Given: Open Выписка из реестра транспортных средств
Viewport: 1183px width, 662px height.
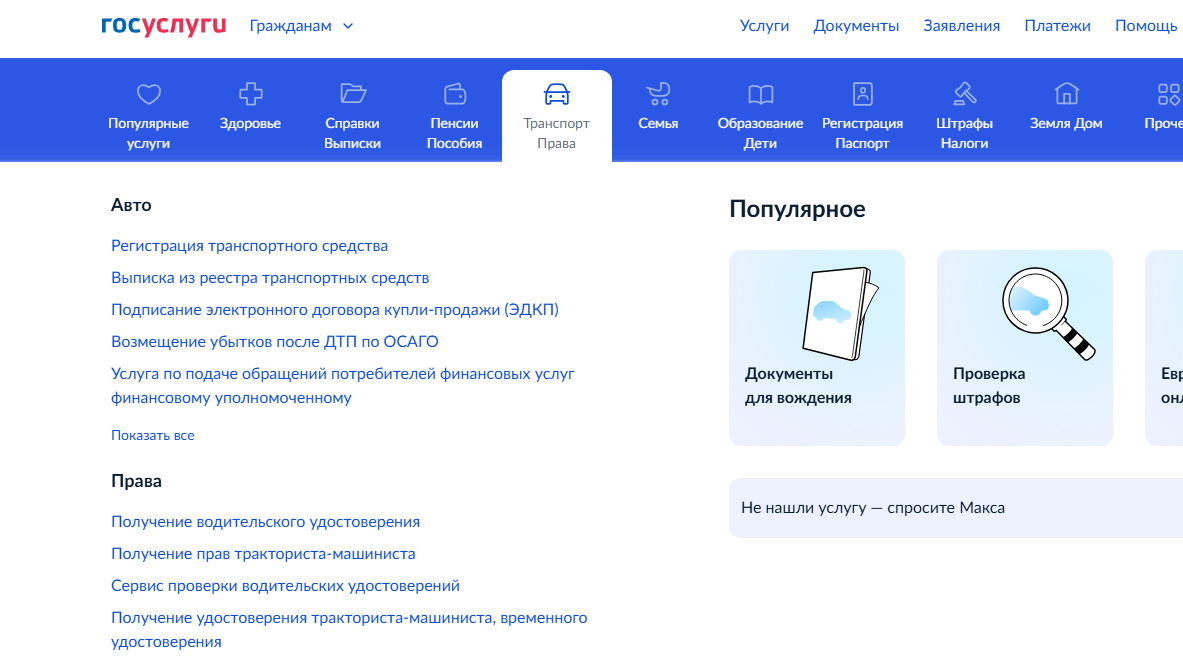Looking at the screenshot, I should (x=270, y=278).
